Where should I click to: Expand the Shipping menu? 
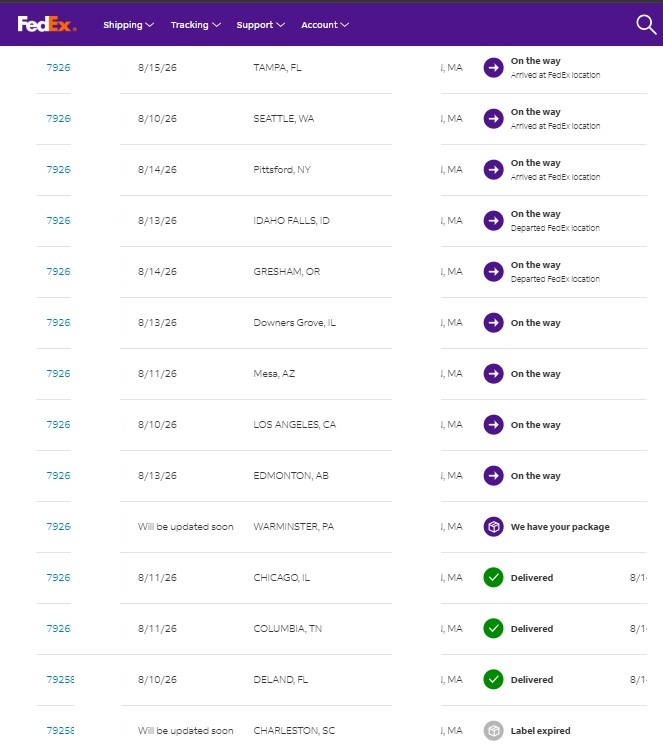[x=128, y=25]
